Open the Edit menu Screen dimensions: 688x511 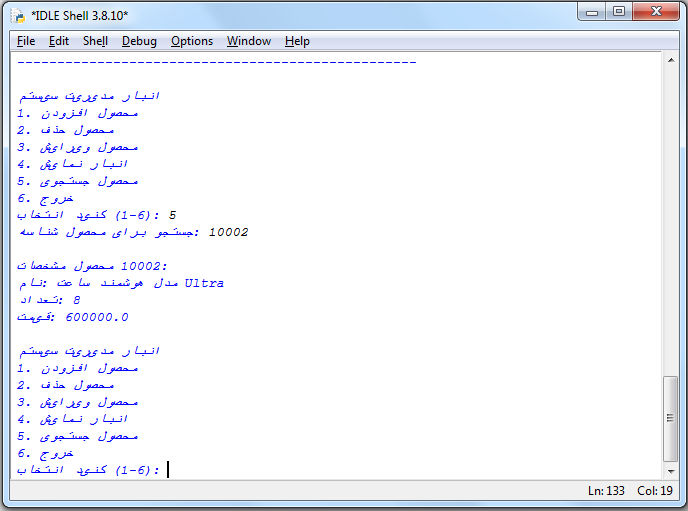coord(59,41)
